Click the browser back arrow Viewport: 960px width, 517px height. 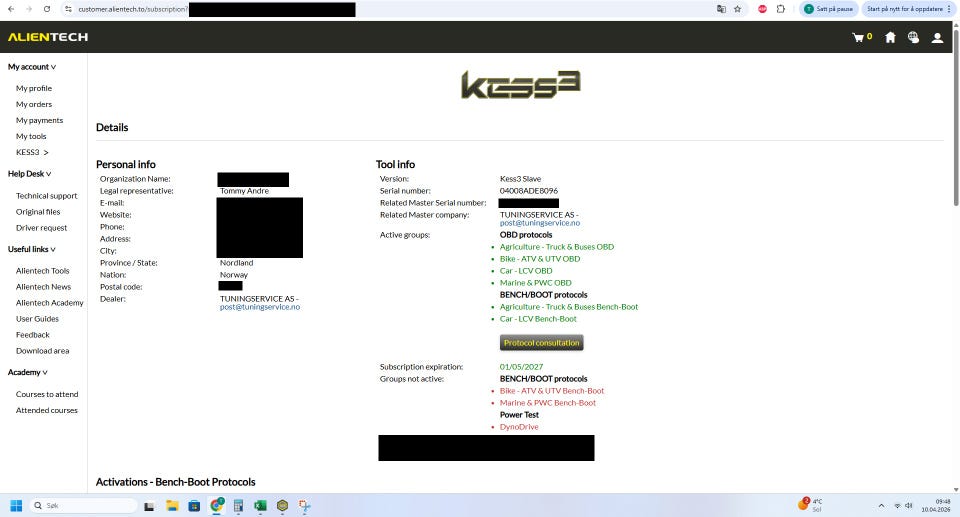click(11, 9)
